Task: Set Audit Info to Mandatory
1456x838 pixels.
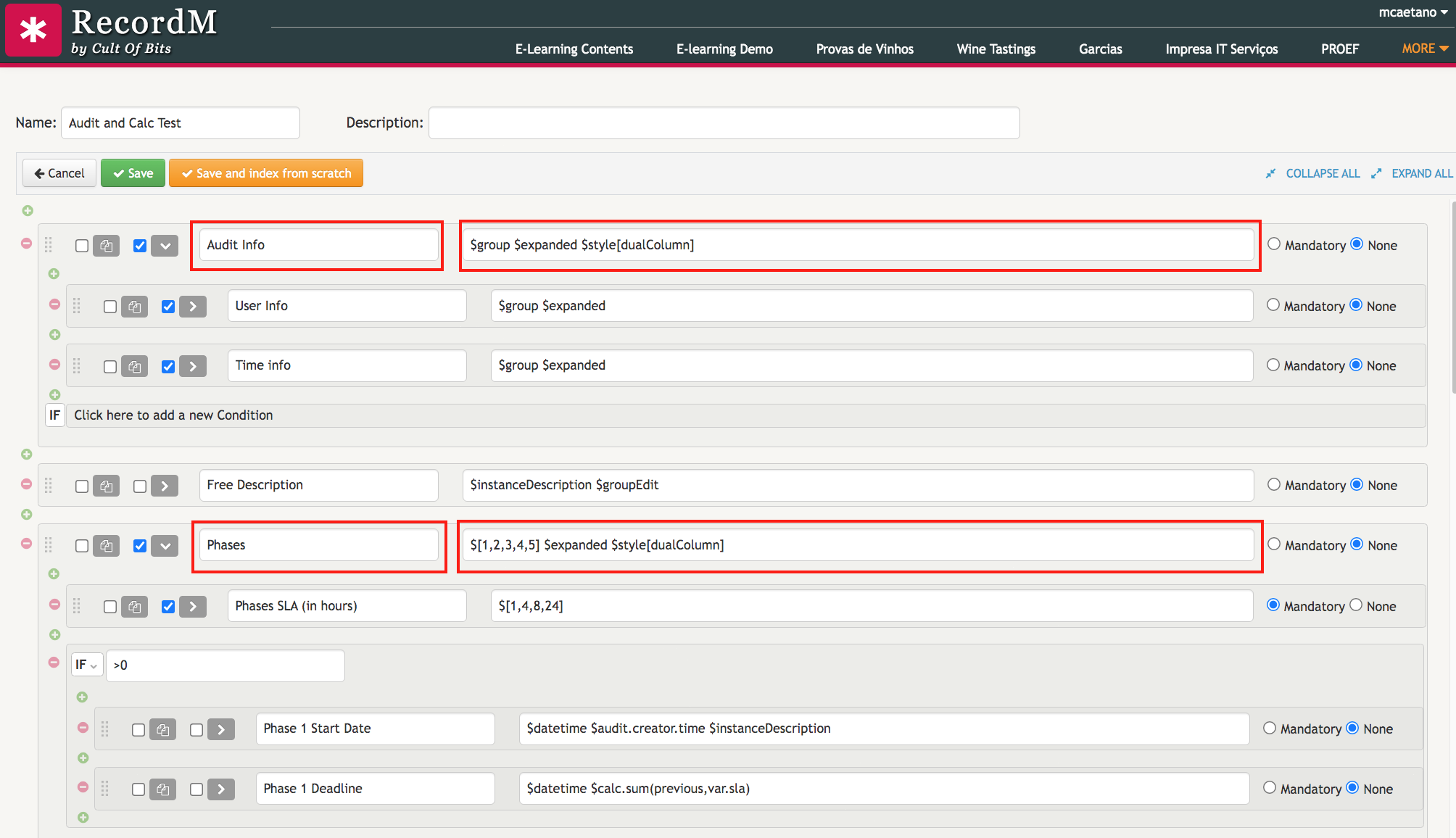Action: tap(1274, 244)
